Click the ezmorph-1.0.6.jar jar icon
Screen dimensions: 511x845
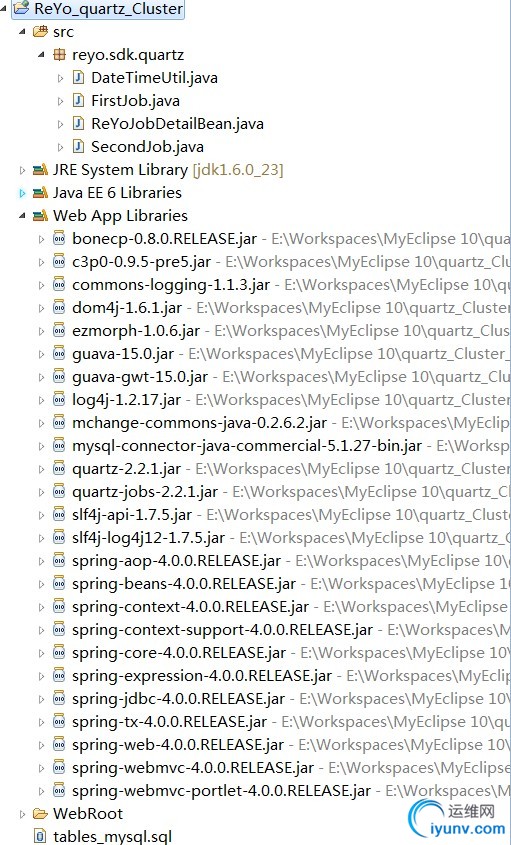tap(59, 330)
